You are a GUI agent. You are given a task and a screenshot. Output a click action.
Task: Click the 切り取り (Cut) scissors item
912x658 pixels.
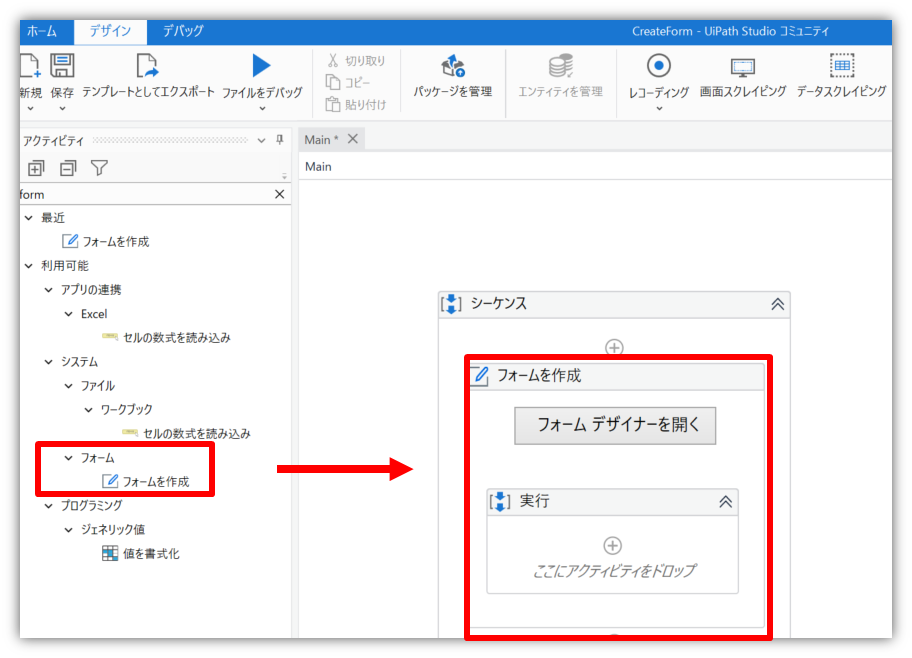[356, 61]
